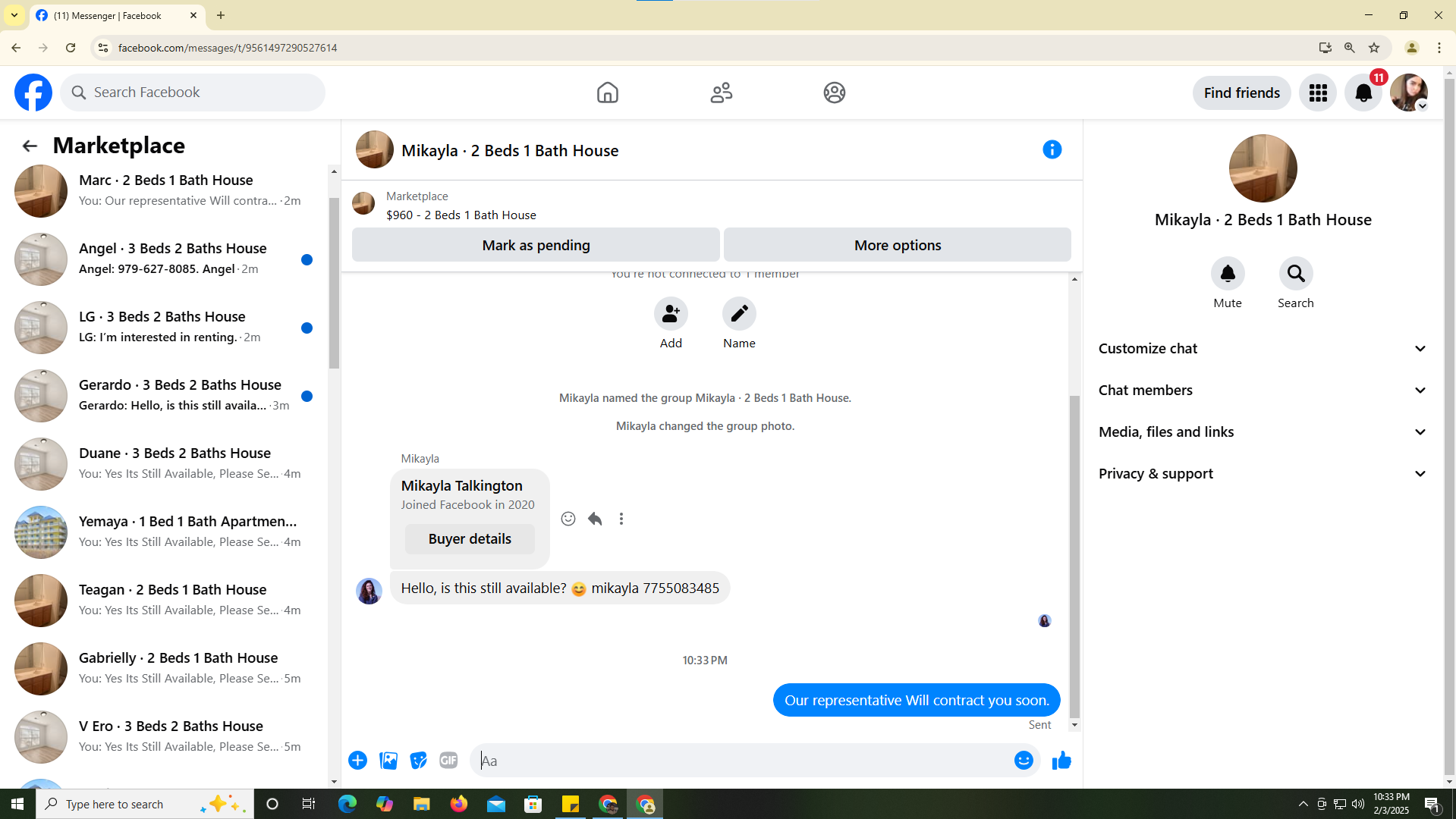Go to the Facebook Home feed icon
The width and height of the screenshot is (1456, 819).
pyautogui.click(x=607, y=93)
